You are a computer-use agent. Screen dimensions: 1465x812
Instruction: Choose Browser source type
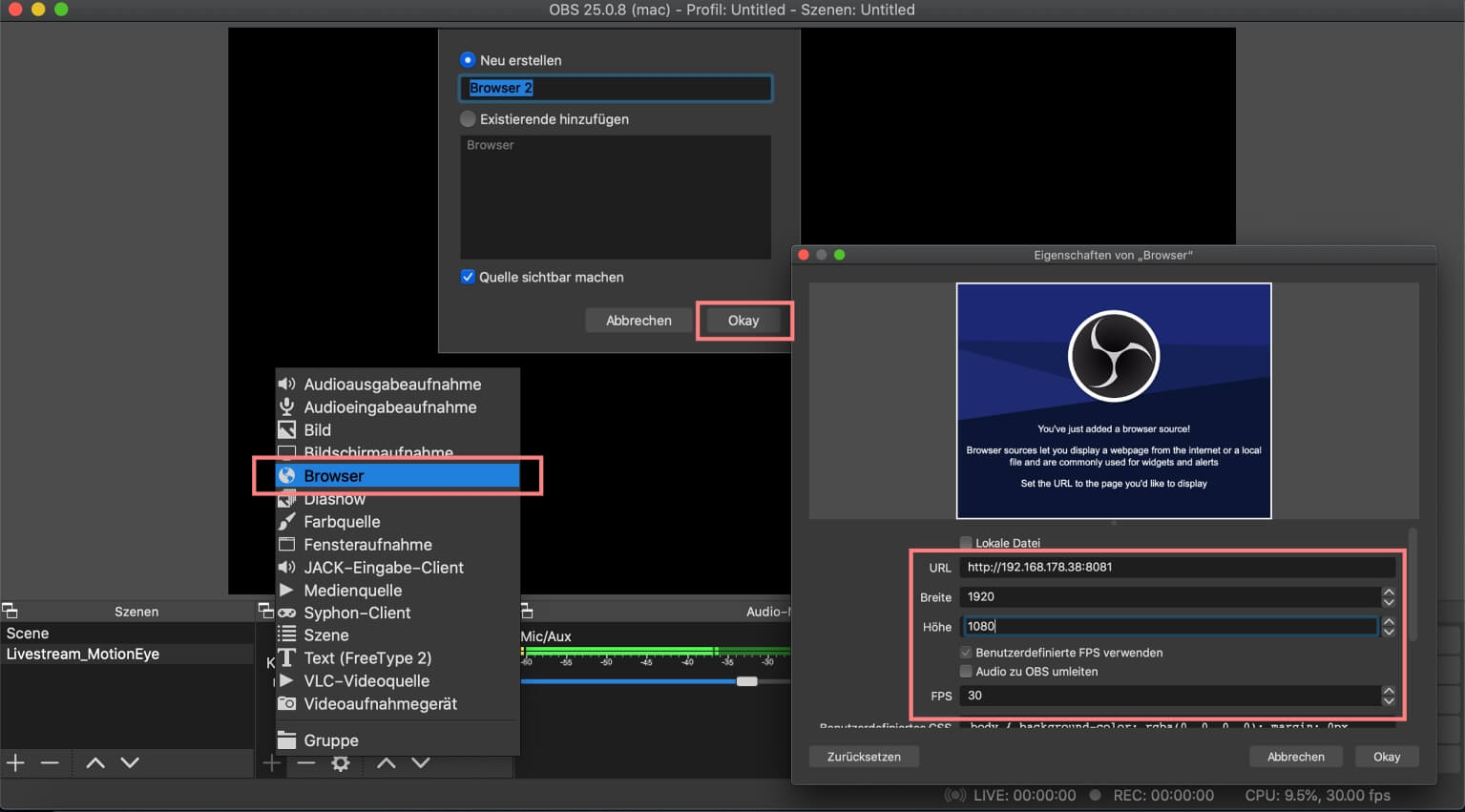[397, 475]
